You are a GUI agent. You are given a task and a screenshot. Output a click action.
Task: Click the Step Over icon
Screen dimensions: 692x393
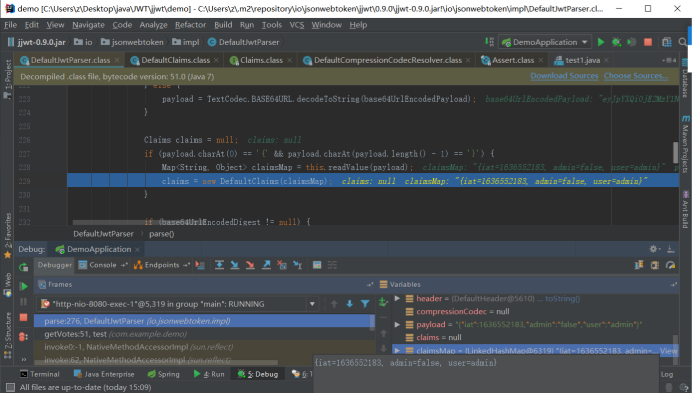[219, 265]
